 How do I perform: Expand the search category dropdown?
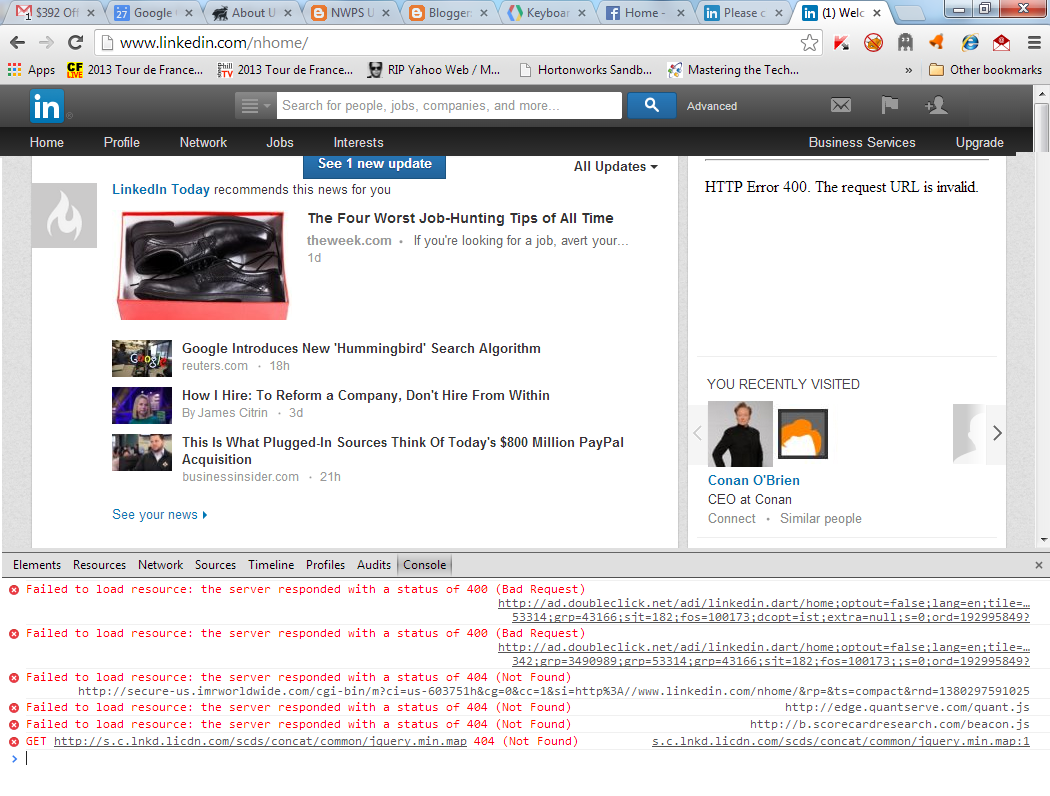pyautogui.click(x=255, y=106)
